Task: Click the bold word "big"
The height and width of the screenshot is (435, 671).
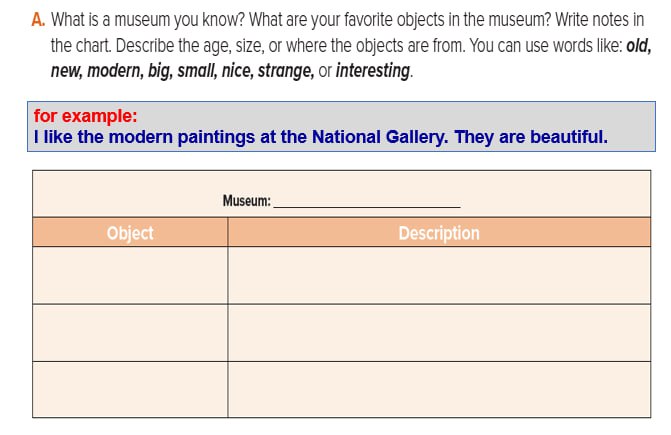Action: point(159,71)
